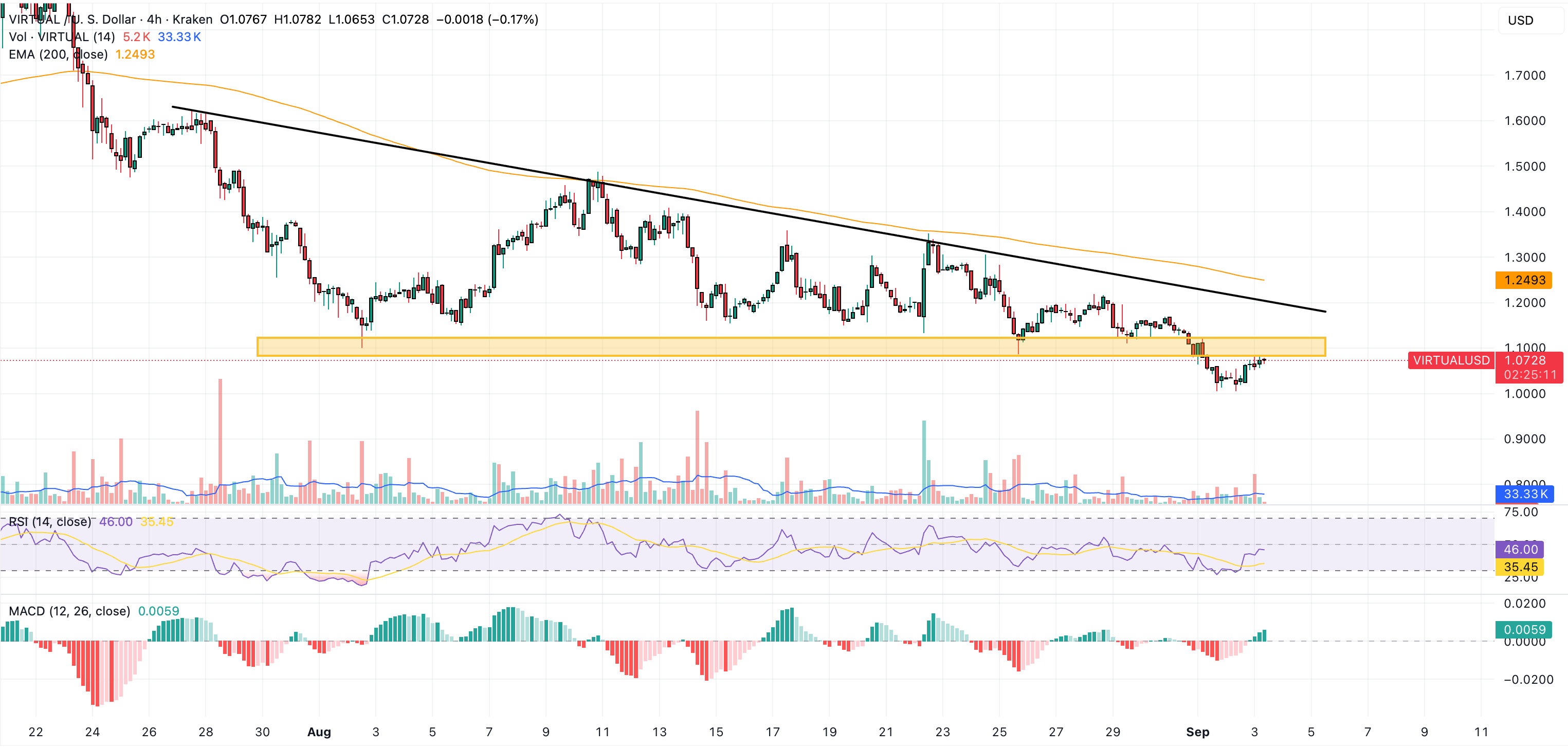Click the yellow 35.45 RSI average tag
Image resolution: width=1568 pixels, height=747 pixels.
(x=1521, y=568)
